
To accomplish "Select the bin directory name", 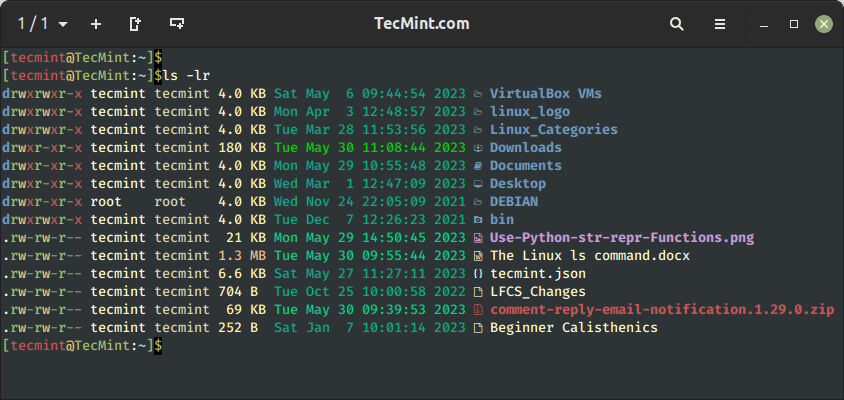I will click(502, 220).
